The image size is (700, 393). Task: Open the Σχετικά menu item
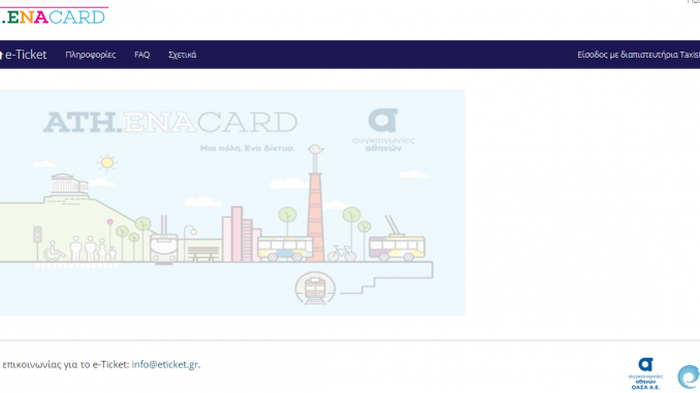coord(182,54)
